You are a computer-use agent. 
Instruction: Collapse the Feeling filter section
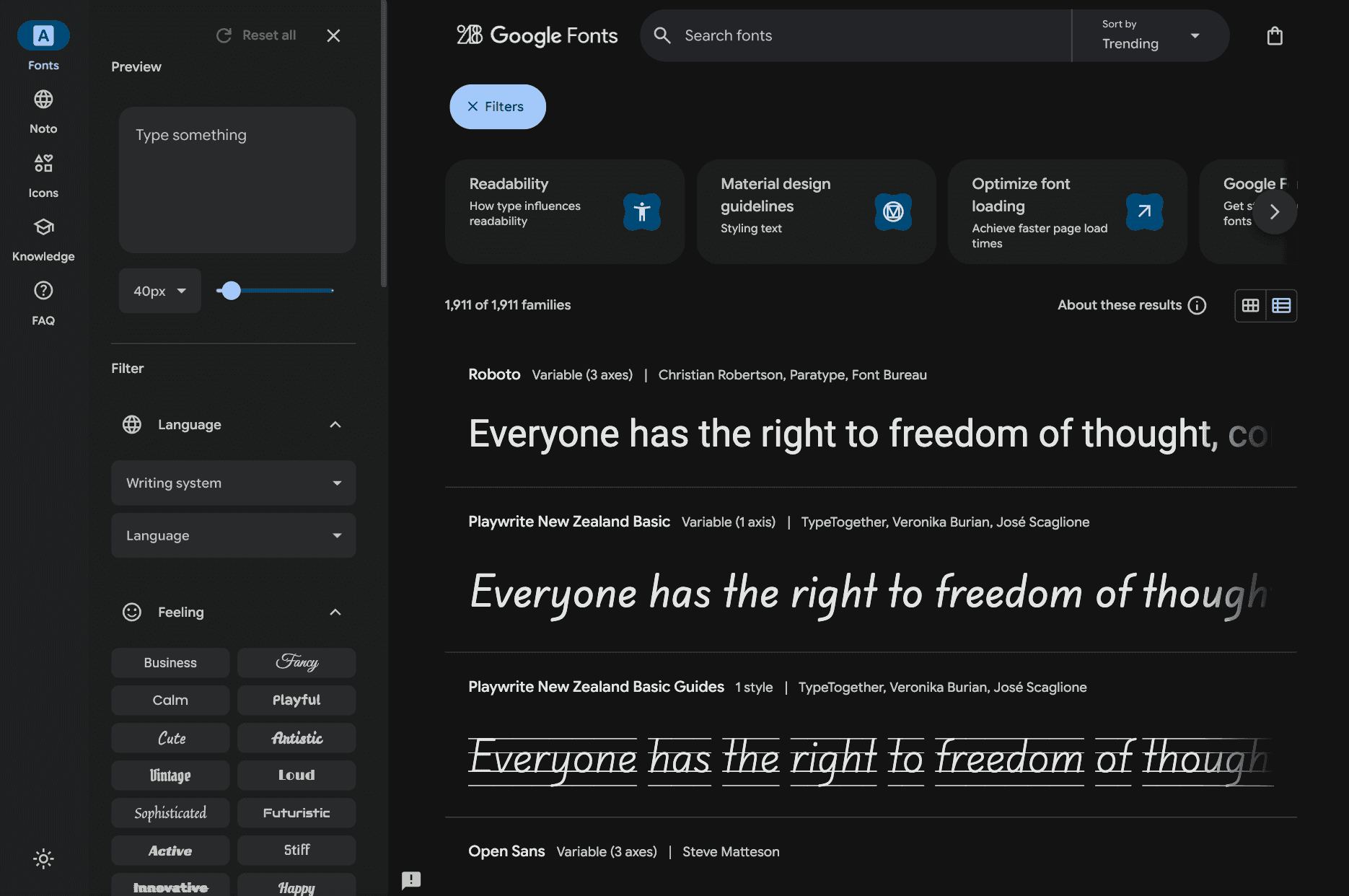coord(335,612)
